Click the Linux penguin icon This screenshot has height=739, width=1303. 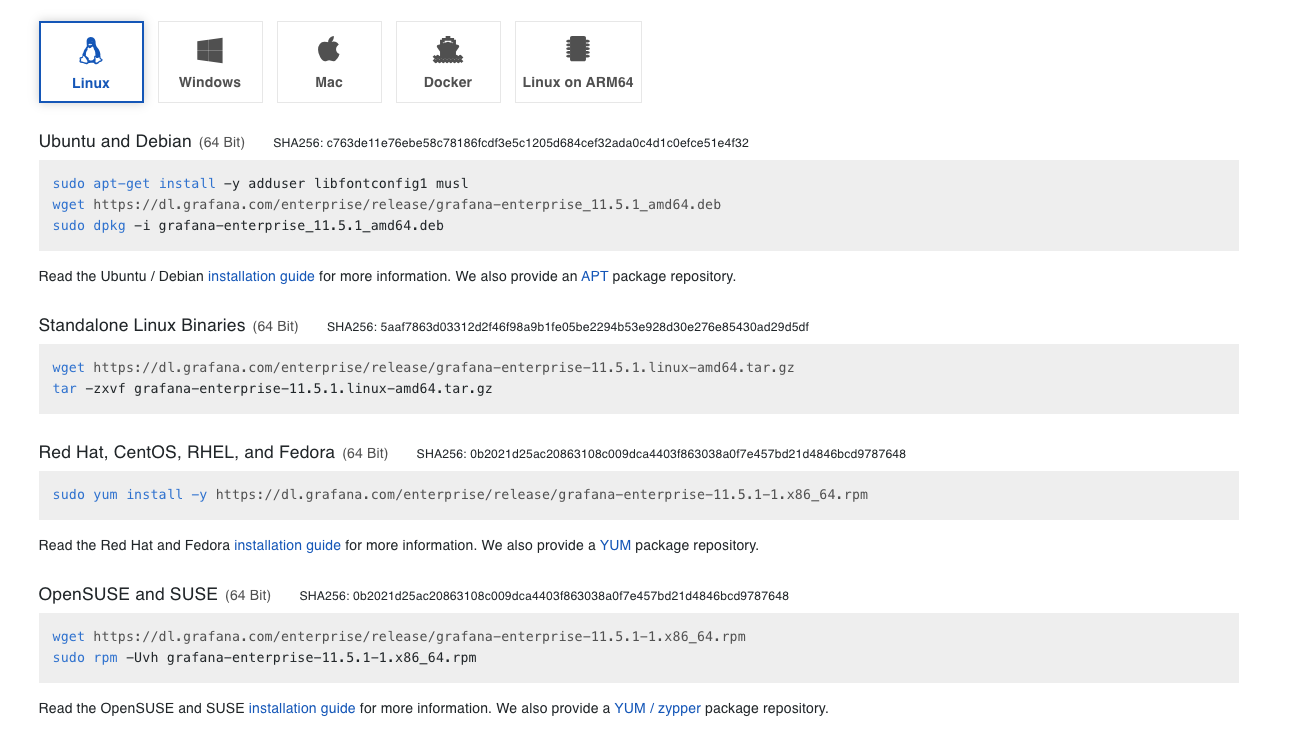coord(91,51)
